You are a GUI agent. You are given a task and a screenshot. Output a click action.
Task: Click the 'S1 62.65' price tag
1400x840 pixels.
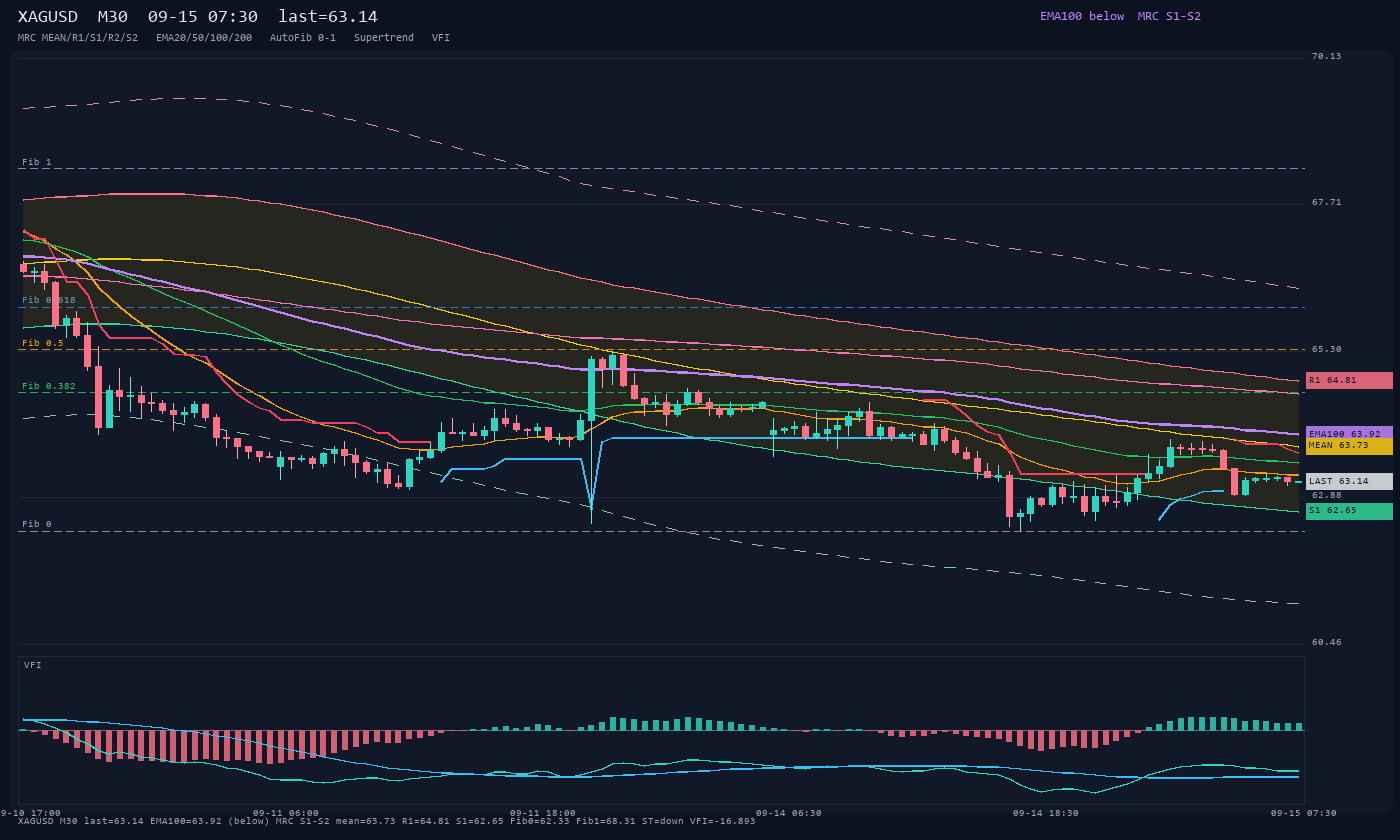point(1349,511)
